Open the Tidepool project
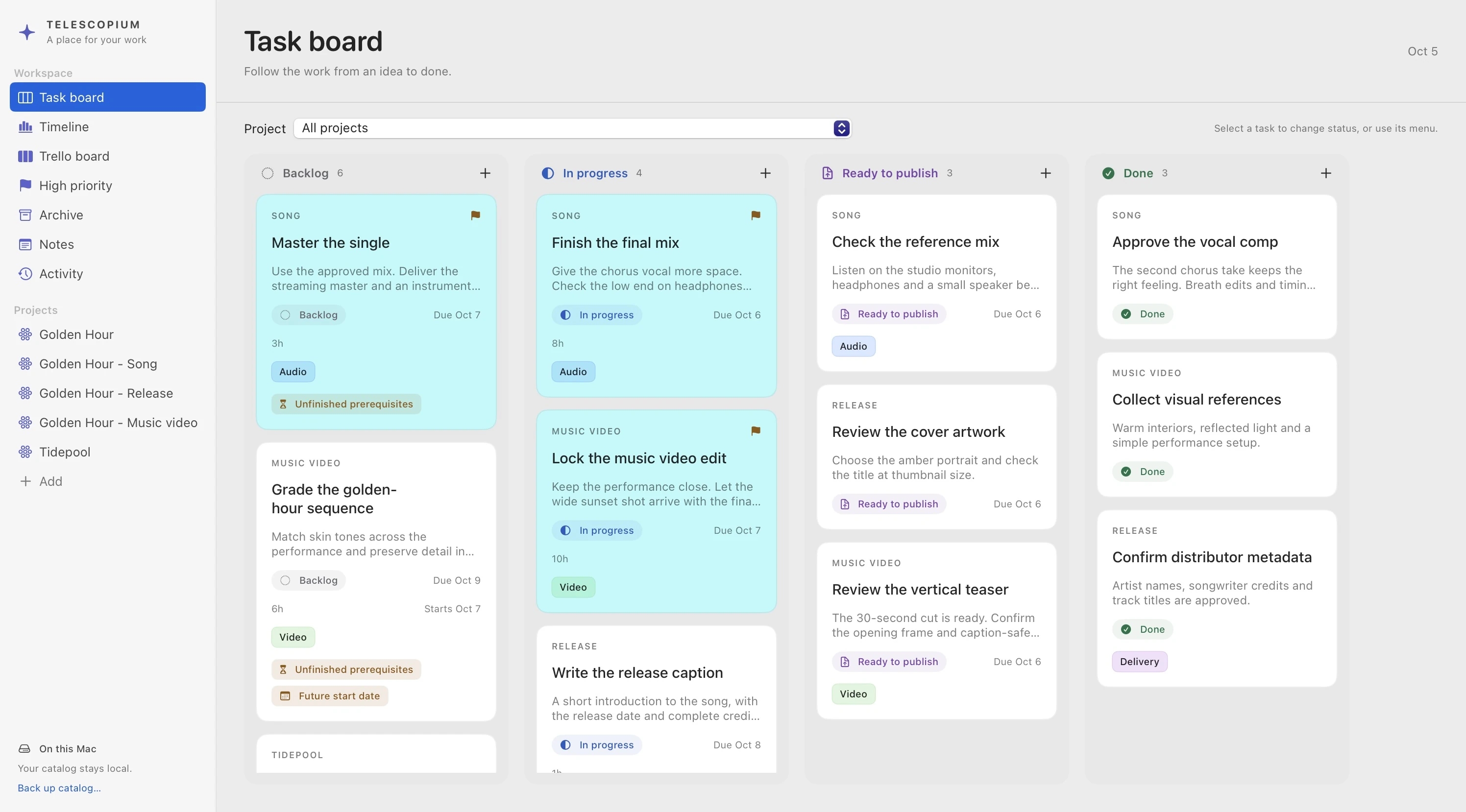This screenshot has height=812, width=1466. coord(108,452)
